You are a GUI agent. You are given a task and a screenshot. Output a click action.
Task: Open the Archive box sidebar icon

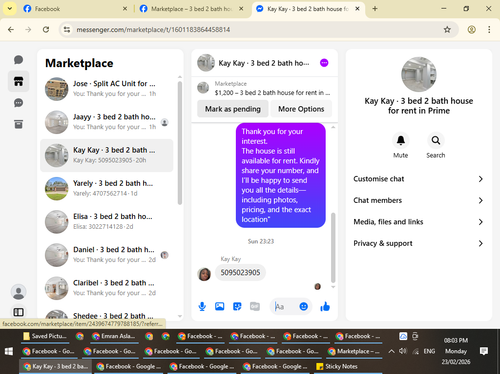(18, 124)
